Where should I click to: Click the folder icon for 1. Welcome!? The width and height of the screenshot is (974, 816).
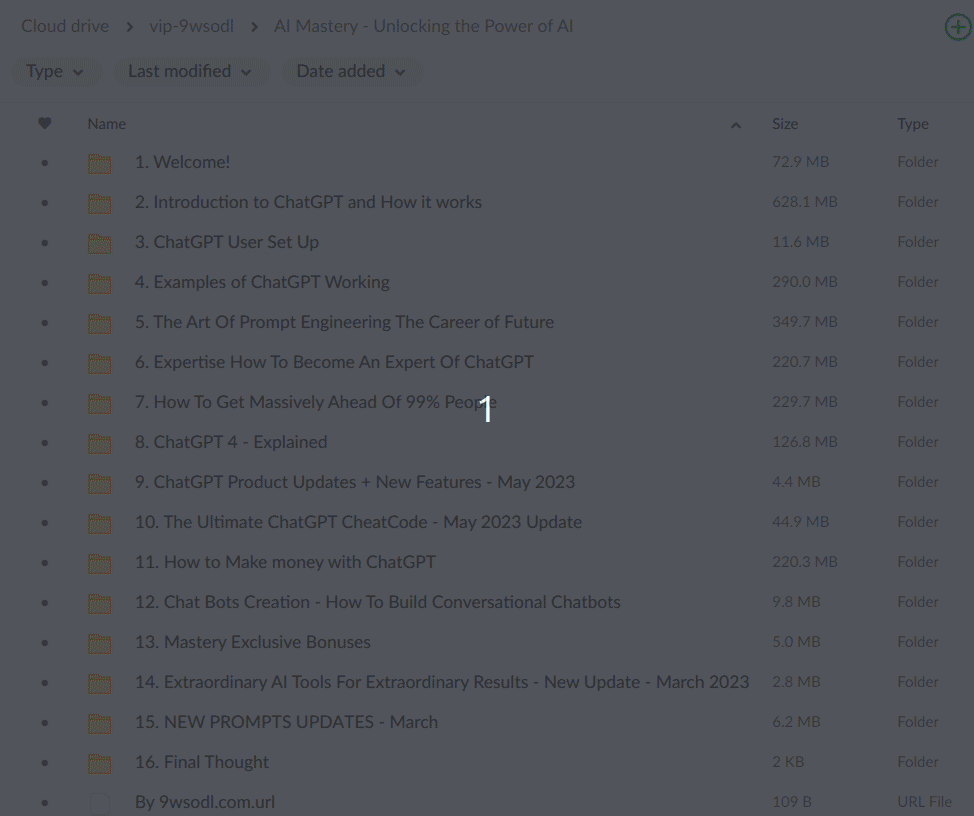pos(99,163)
